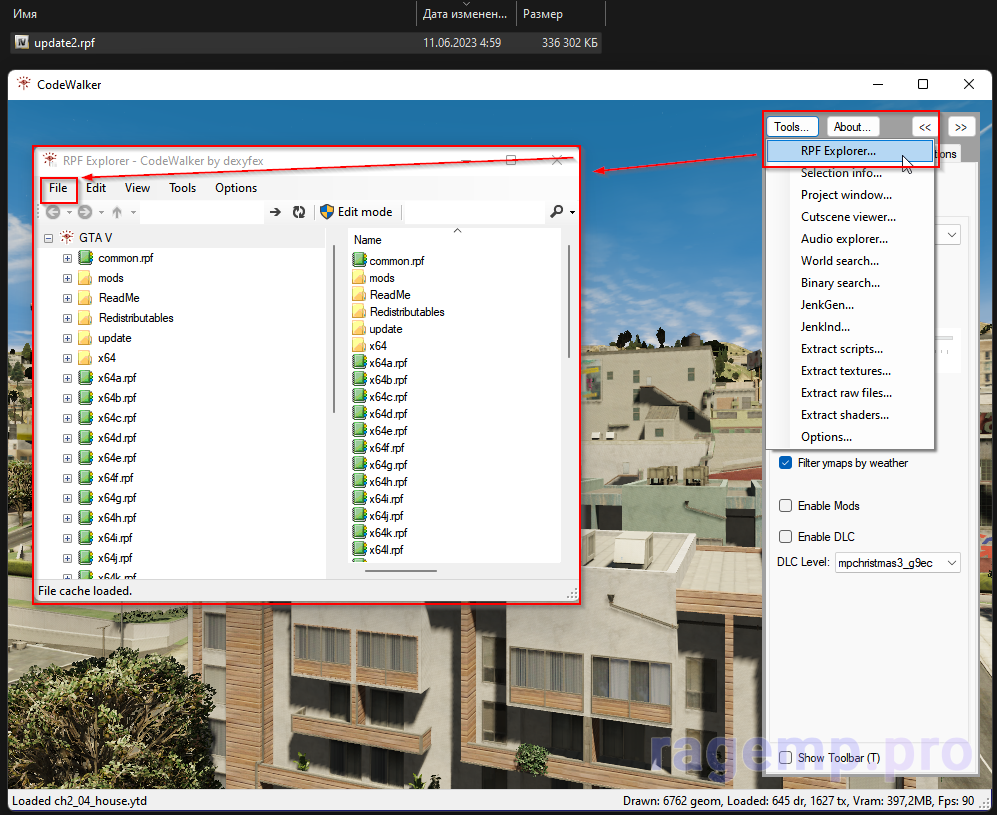Collapse the GTA V root tree node
Screen dimensions: 997x815
pos(48,238)
